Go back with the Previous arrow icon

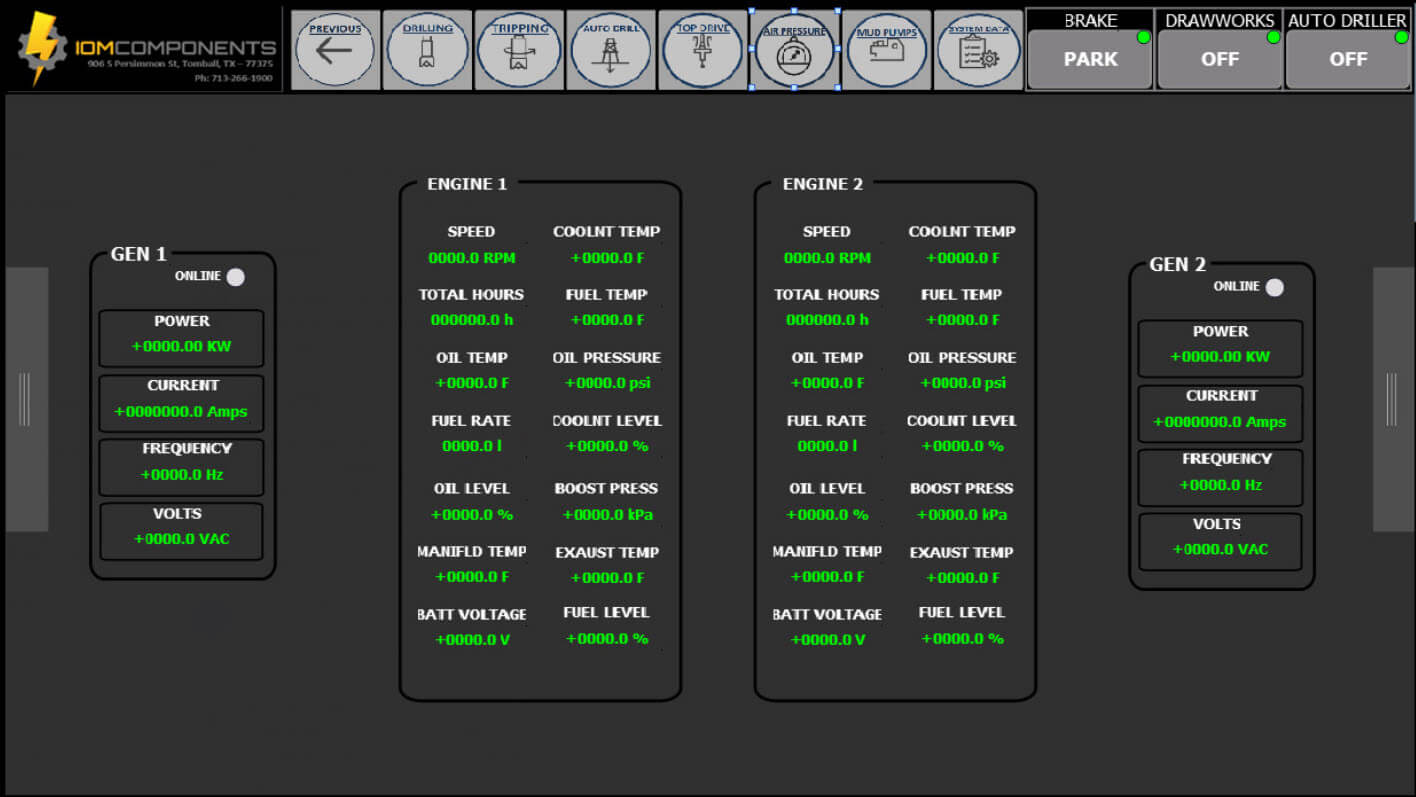coord(335,50)
